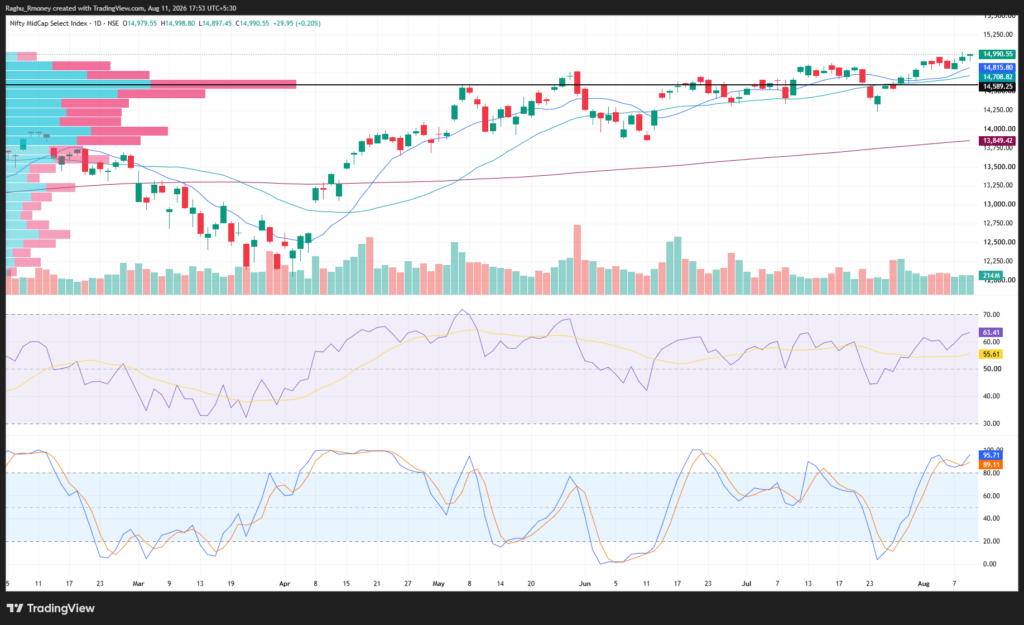Click the 12,500.00 price axis label
This screenshot has height=625, width=1024.
point(999,242)
